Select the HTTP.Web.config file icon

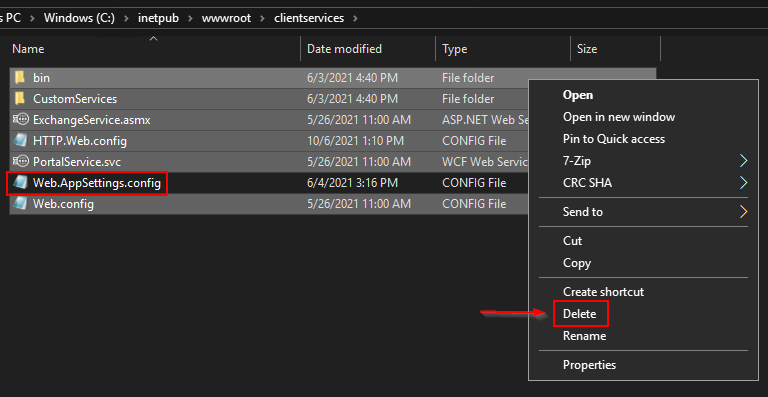point(21,140)
